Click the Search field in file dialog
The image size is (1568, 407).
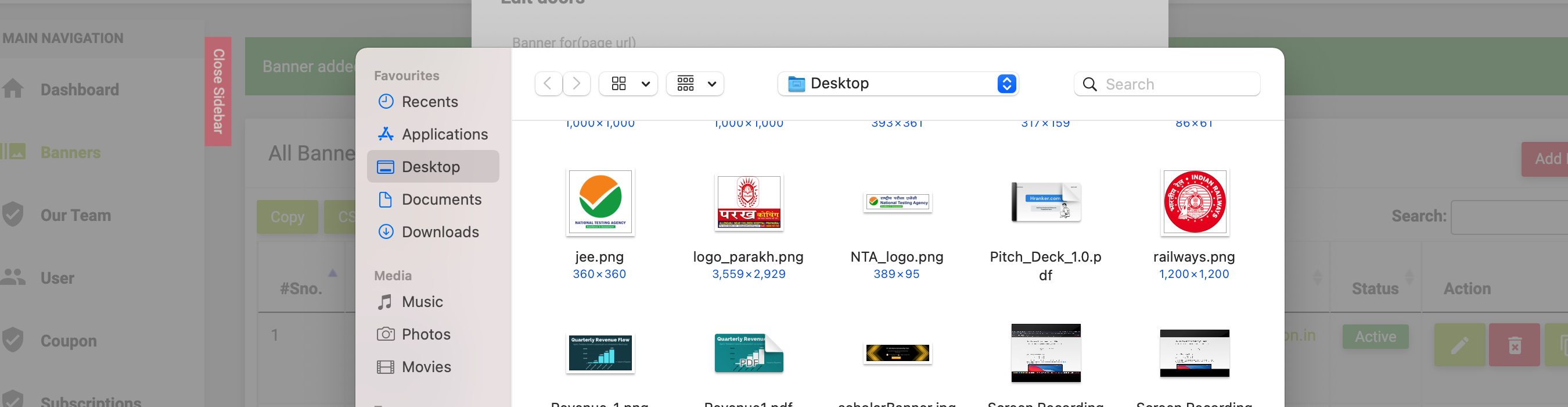(x=1167, y=84)
